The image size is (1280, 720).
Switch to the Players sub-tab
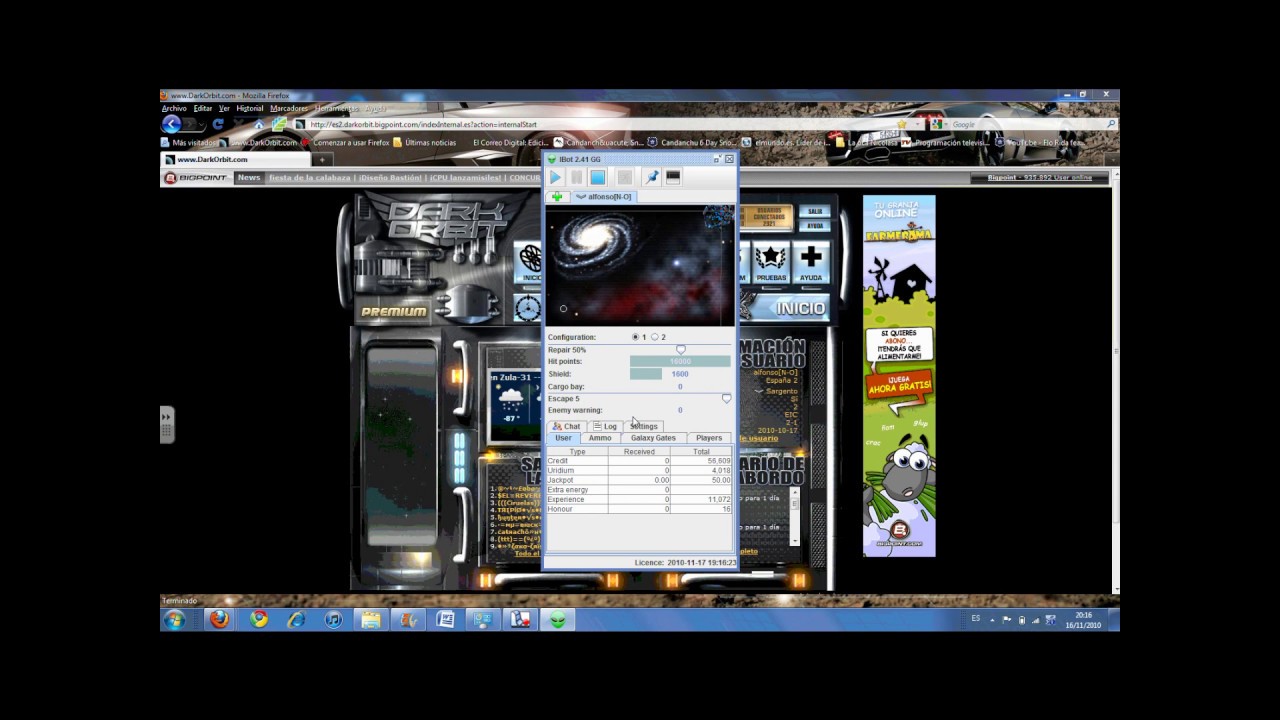coord(709,438)
